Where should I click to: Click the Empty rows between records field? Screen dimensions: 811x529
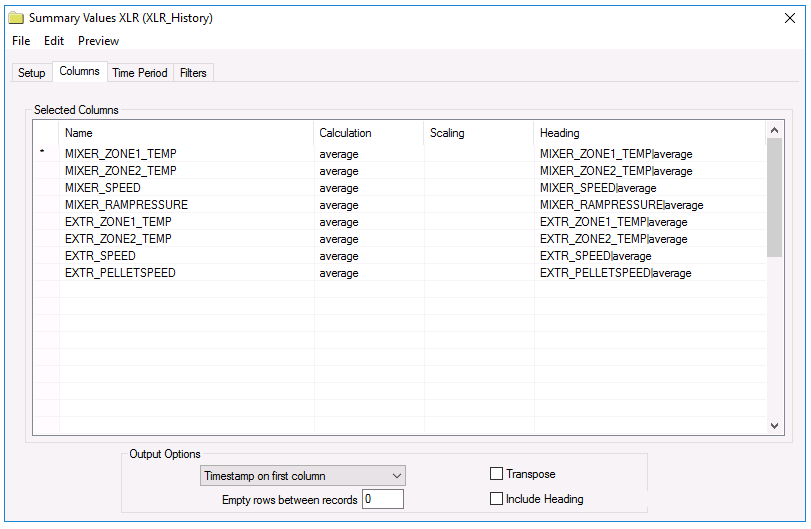tap(383, 499)
